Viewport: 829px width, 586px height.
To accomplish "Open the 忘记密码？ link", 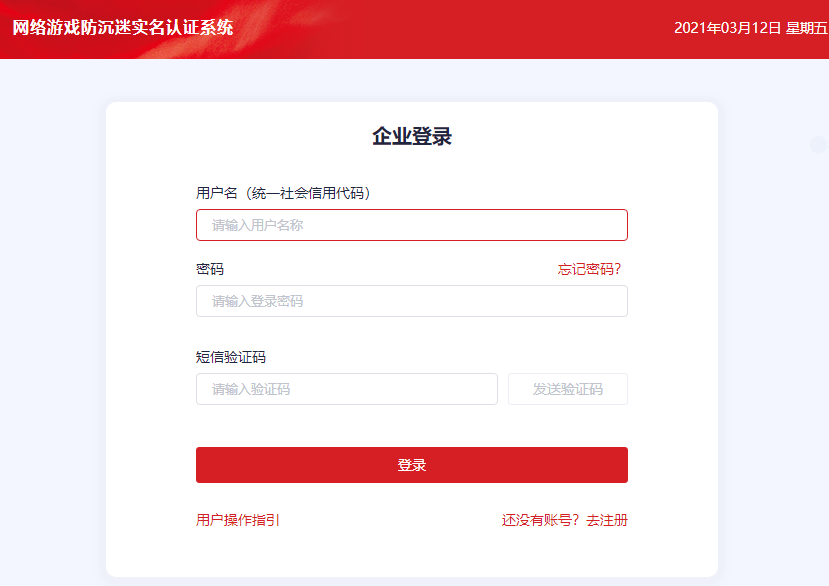I will pyautogui.click(x=589, y=269).
